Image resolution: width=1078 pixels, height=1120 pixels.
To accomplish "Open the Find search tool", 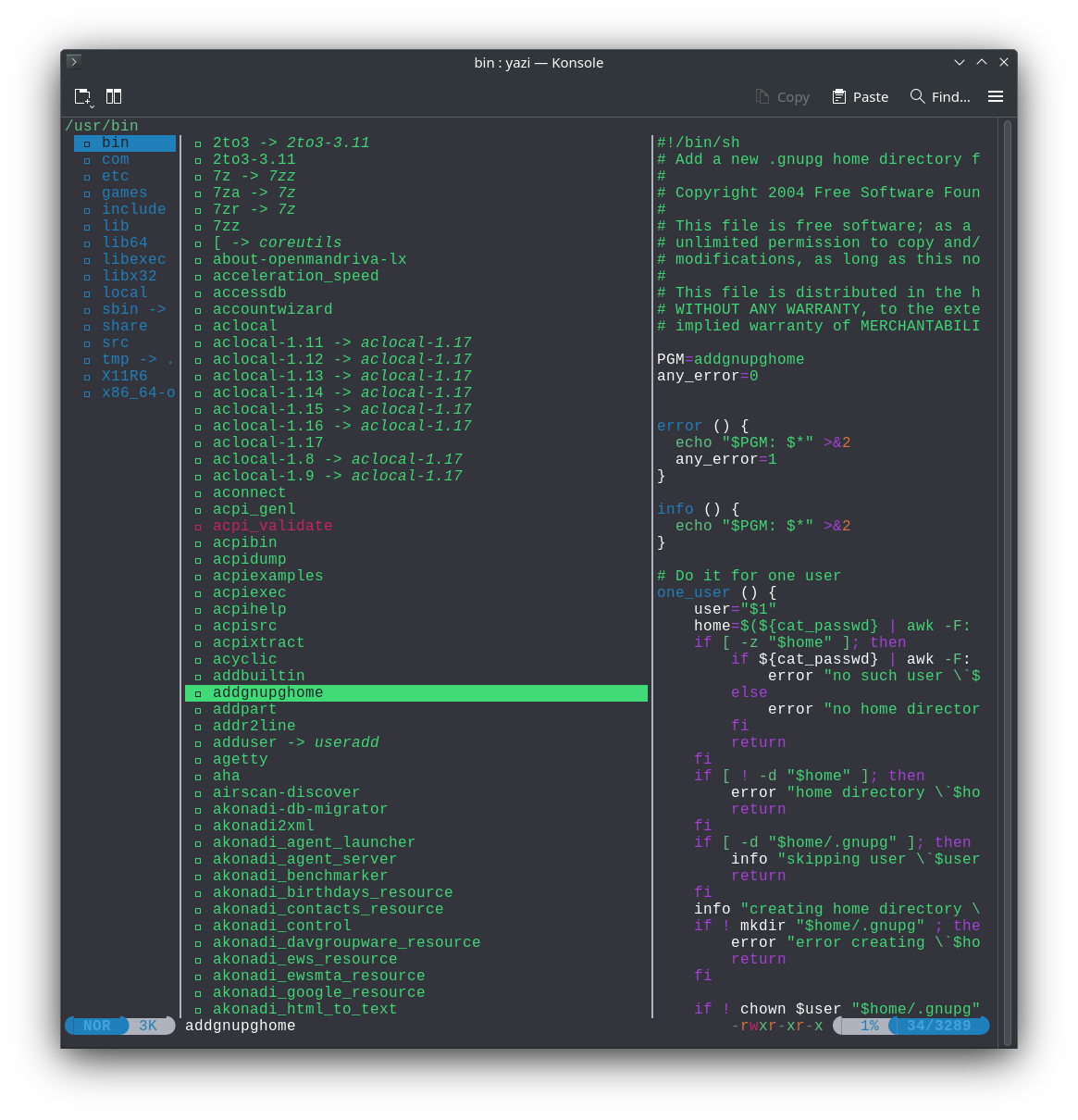I will (x=940, y=96).
